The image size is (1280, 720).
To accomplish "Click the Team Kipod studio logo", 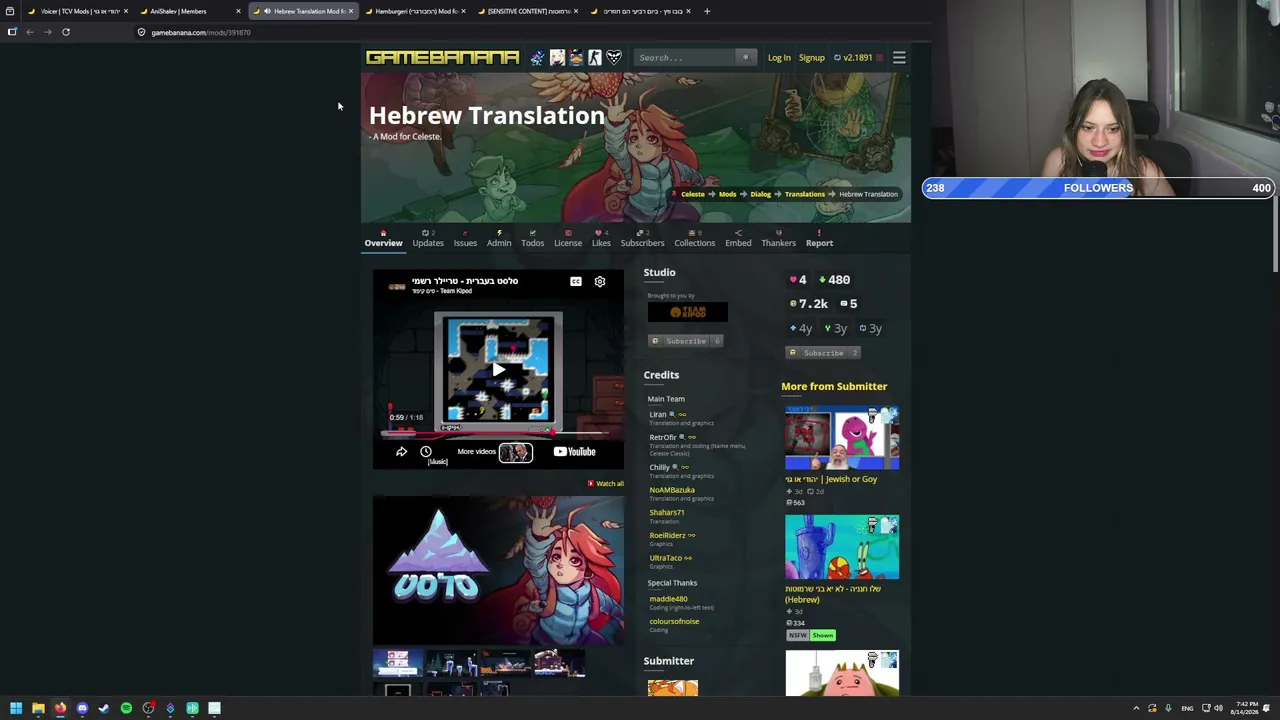I will pos(688,312).
